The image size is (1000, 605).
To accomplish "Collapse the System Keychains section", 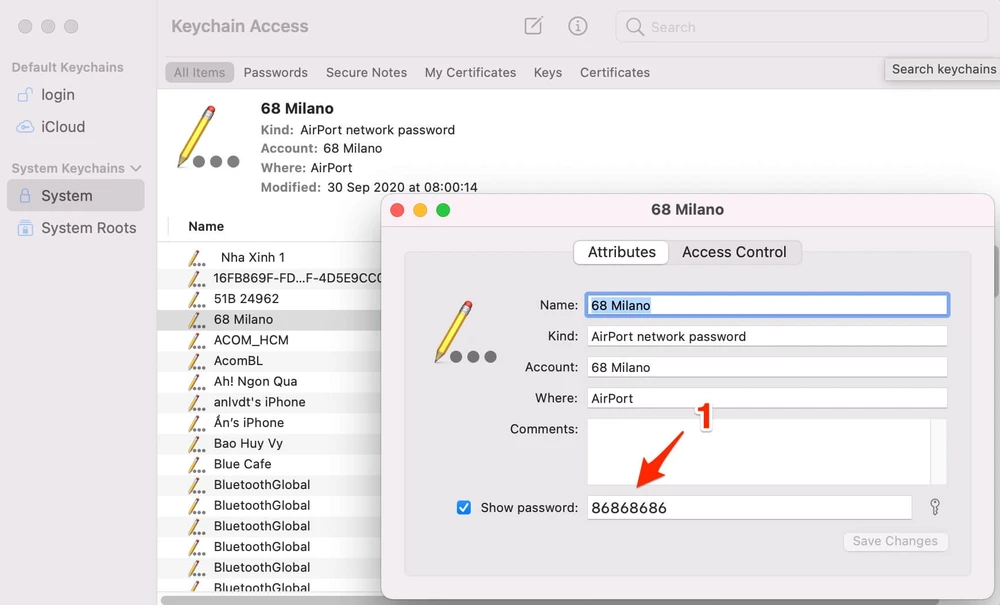I will 136,168.
